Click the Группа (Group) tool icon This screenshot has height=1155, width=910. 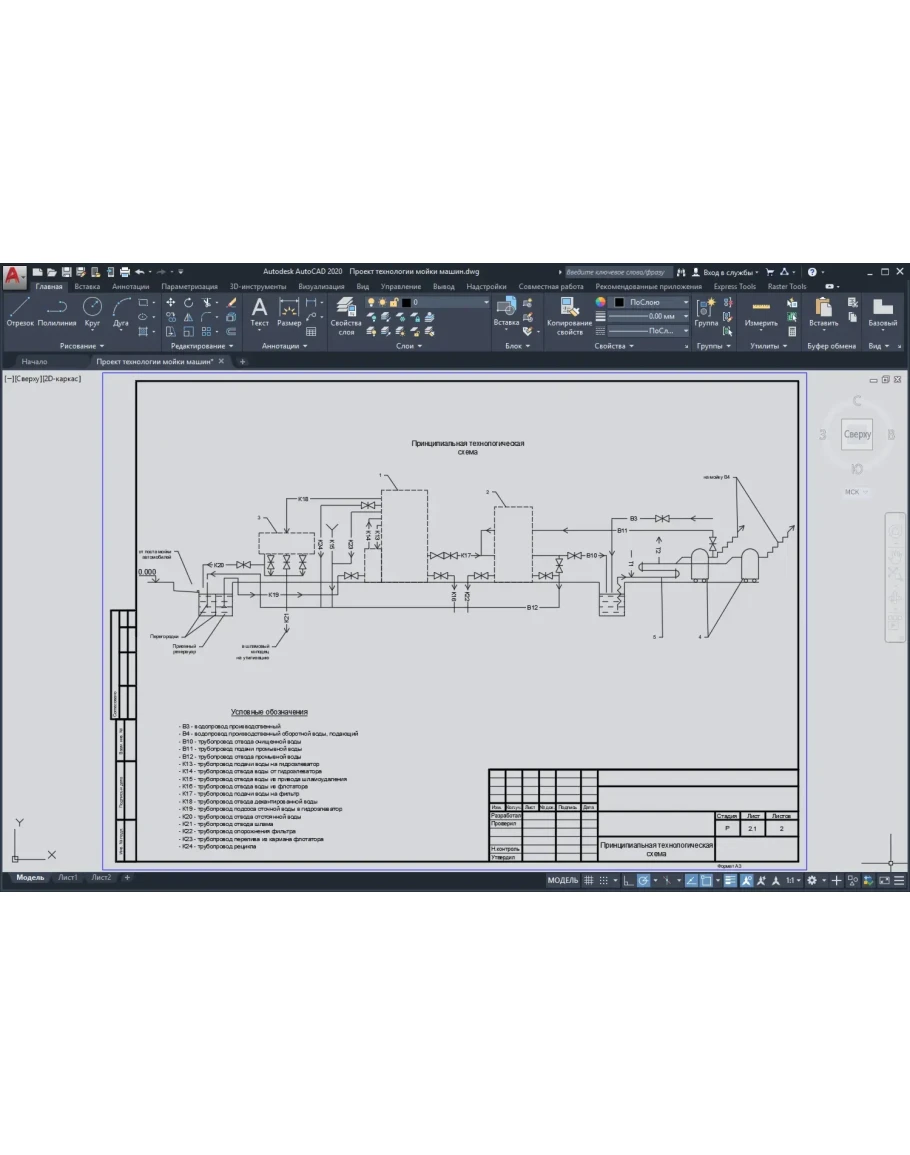click(x=706, y=310)
